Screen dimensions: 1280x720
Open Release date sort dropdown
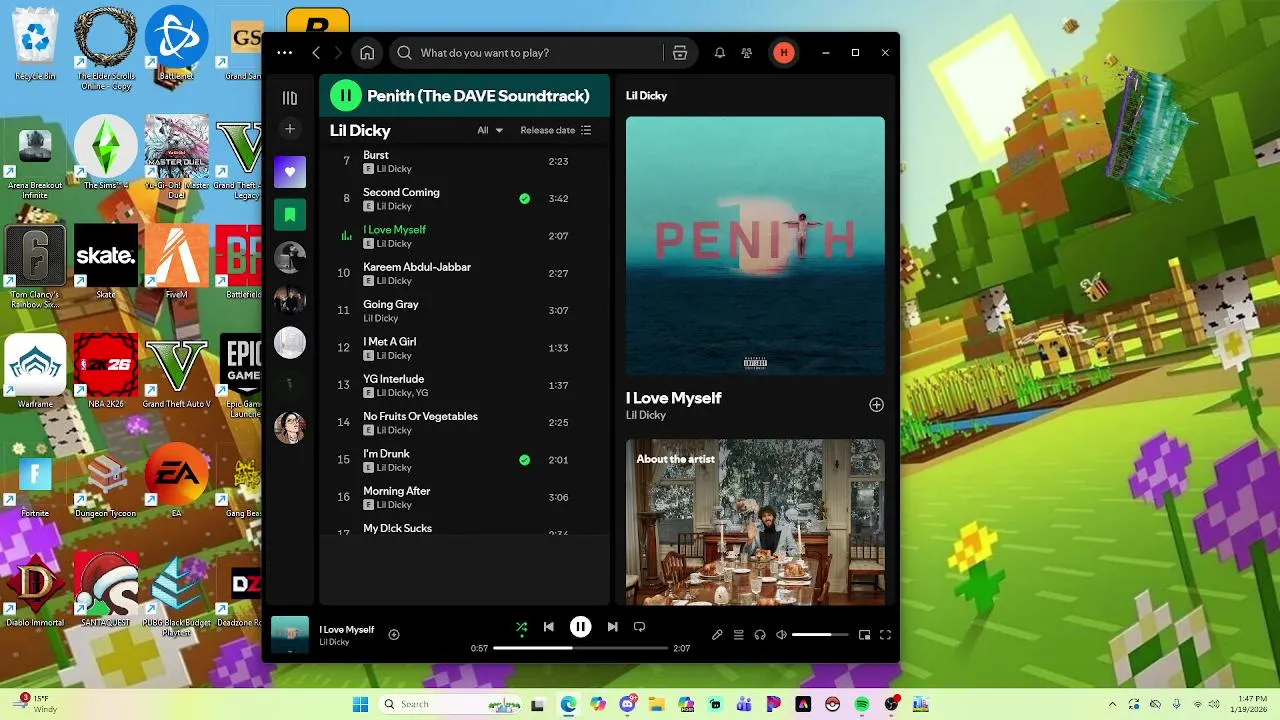[x=556, y=130]
